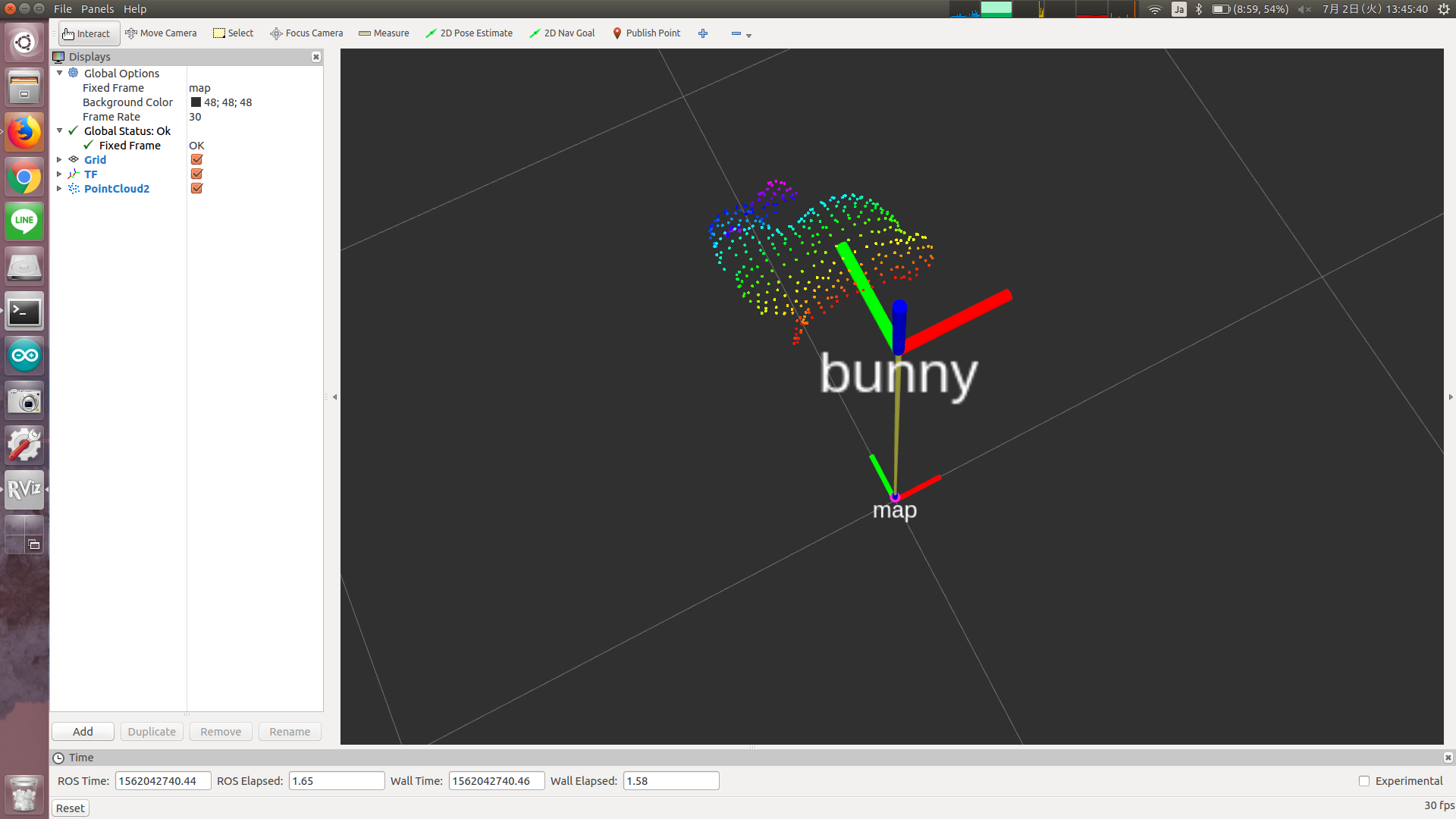1456x819 pixels.
Task: Click the Reset button
Action: [x=71, y=808]
